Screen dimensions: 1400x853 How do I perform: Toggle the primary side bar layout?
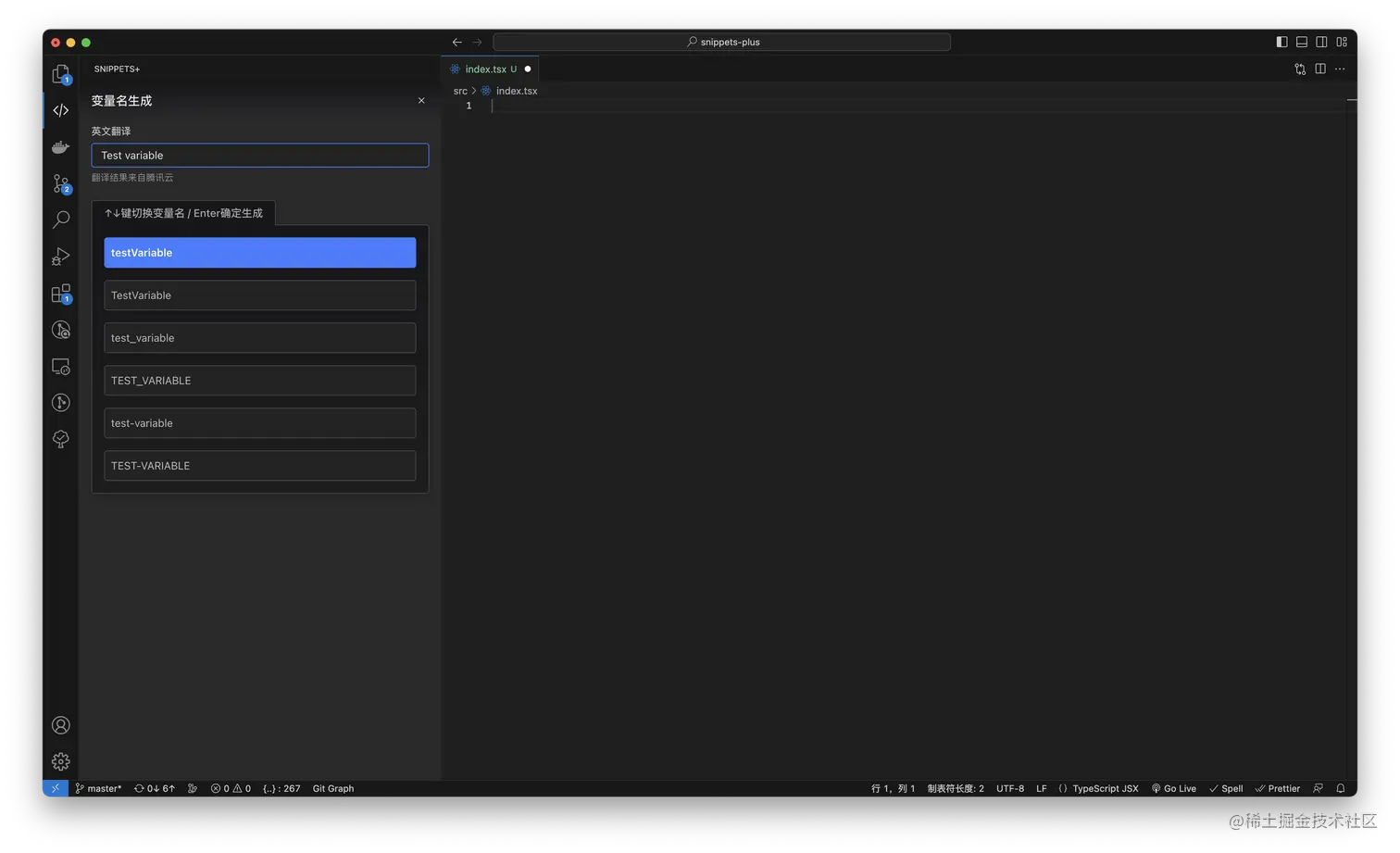click(x=1281, y=42)
